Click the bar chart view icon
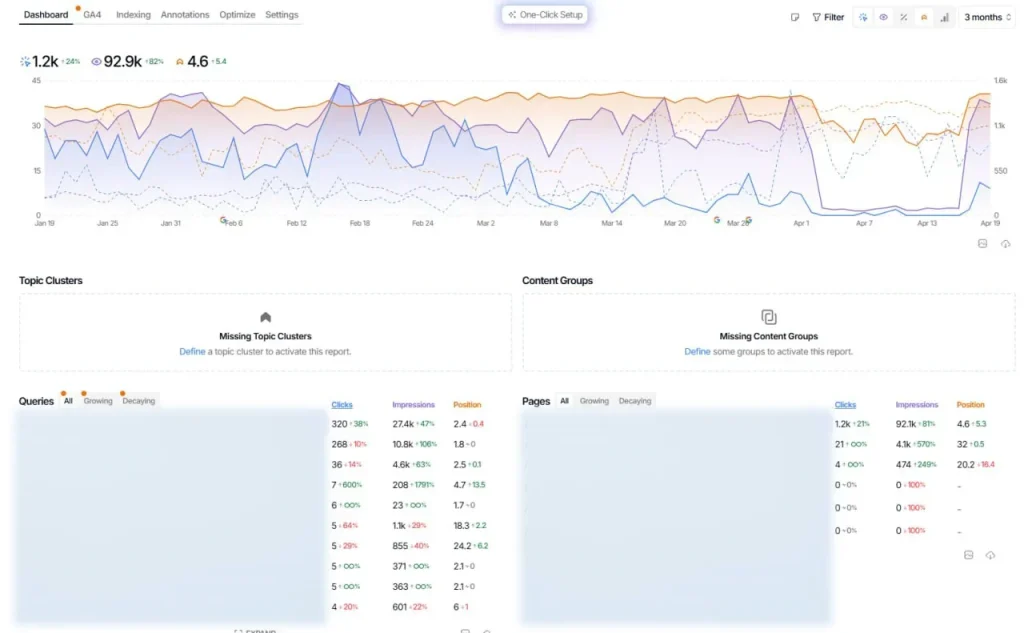 tap(943, 17)
